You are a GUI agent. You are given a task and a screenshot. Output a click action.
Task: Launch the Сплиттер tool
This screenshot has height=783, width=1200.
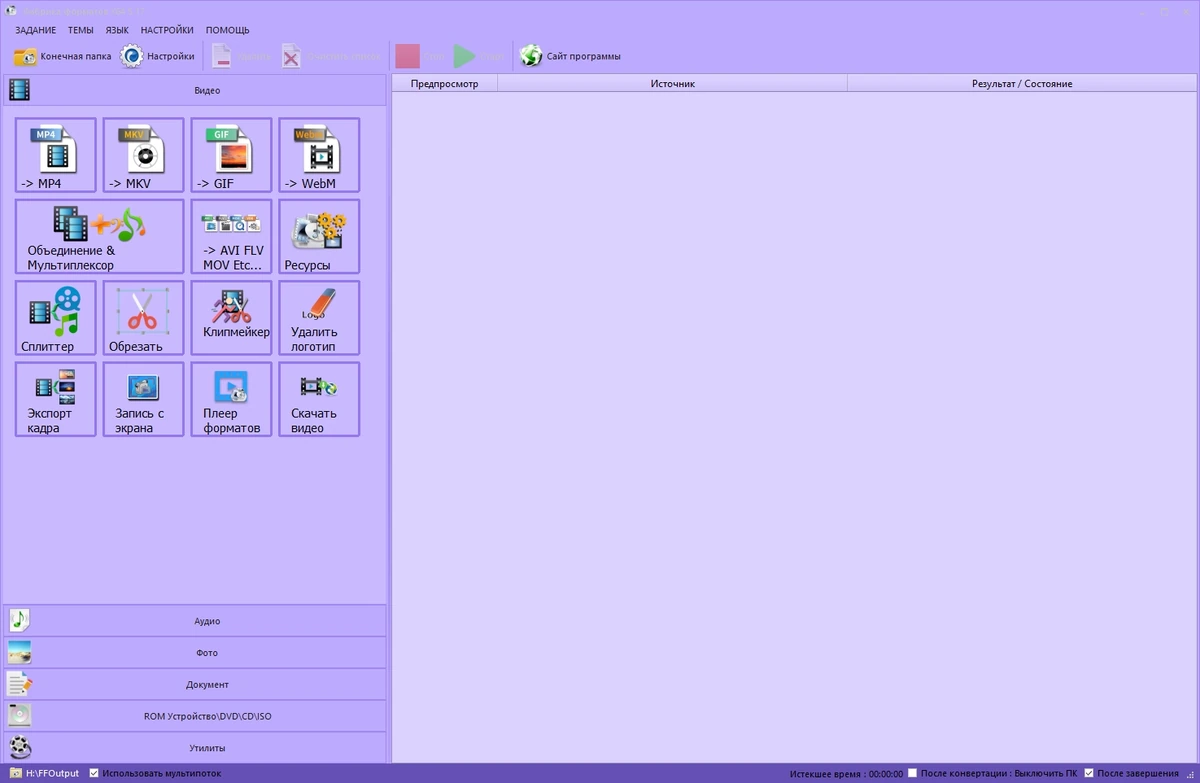point(56,317)
